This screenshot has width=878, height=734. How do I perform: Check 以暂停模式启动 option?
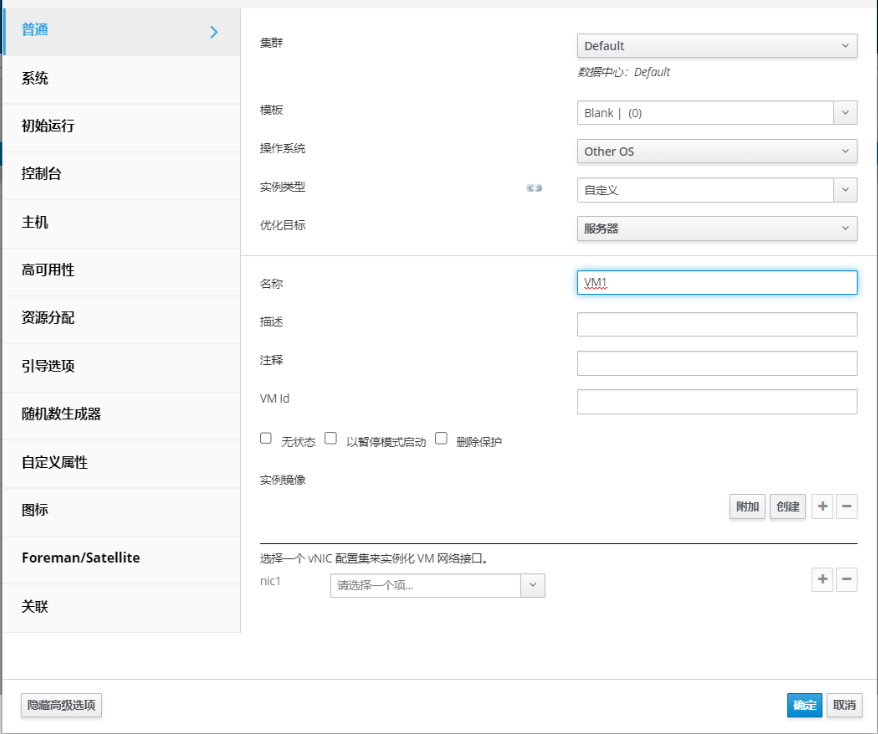331,438
